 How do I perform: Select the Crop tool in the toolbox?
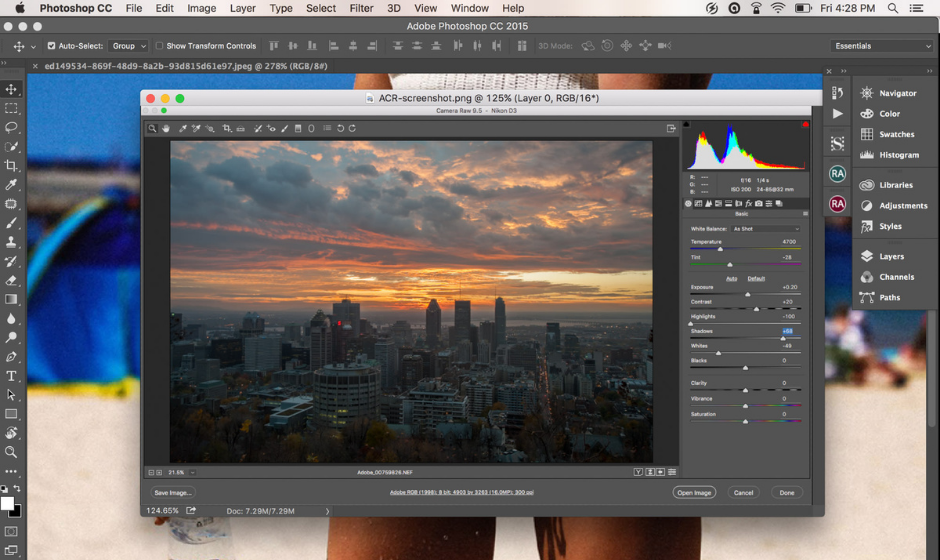(11, 165)
